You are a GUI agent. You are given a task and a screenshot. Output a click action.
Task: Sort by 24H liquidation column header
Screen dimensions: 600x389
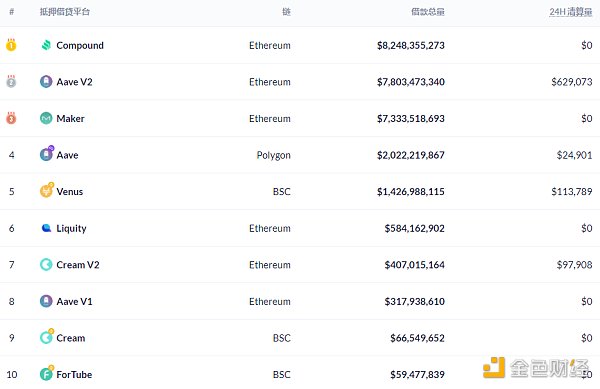571,12
